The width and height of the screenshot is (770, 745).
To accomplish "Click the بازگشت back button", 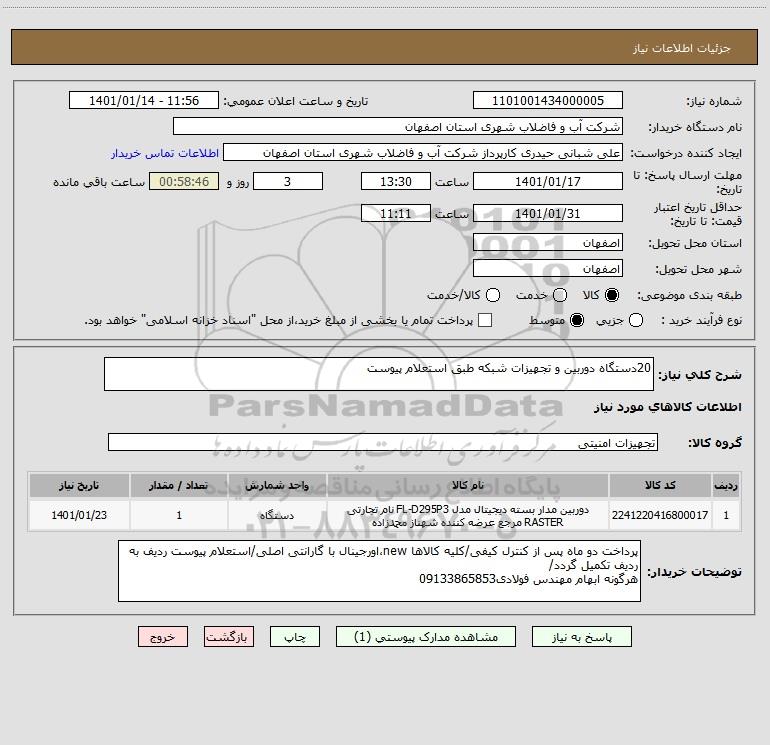I will (x=229, y=637).
